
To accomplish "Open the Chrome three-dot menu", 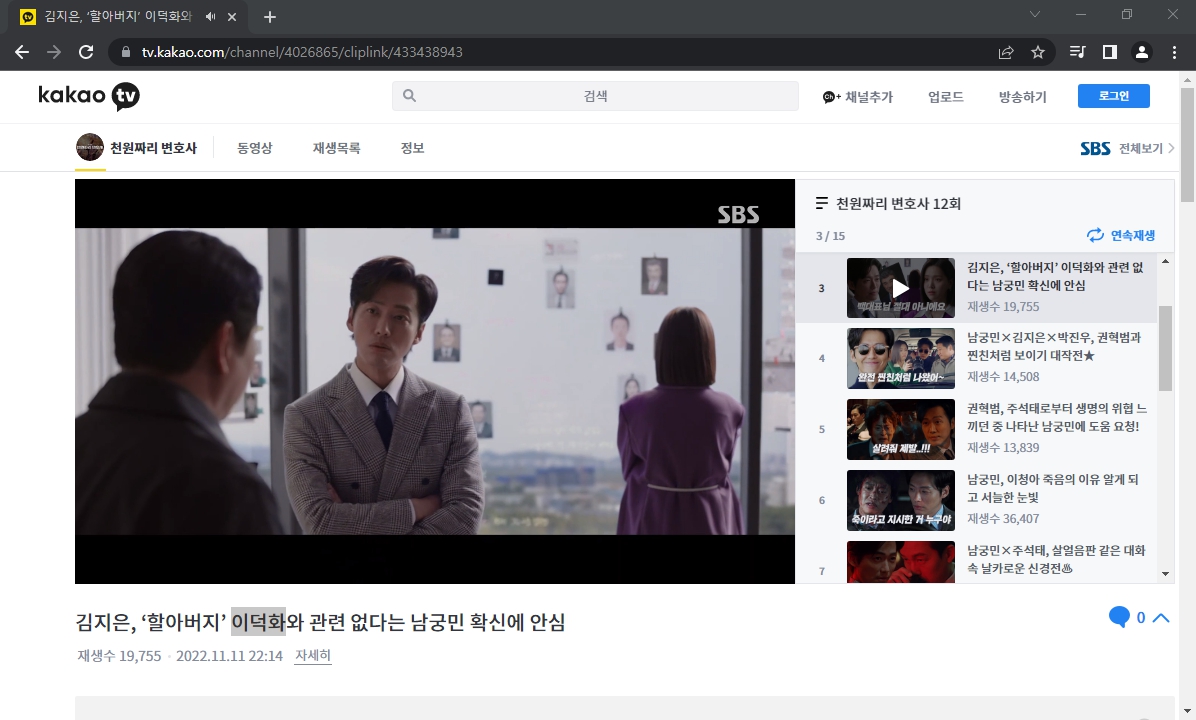I will (x=1174, y=52).
